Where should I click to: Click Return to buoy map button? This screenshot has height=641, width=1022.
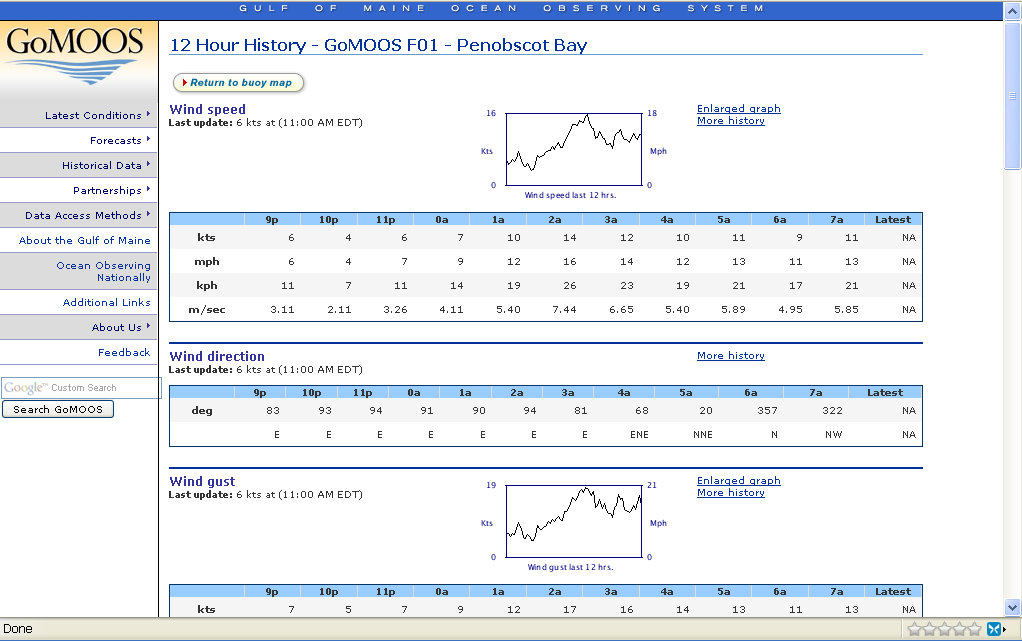(239, 83)
